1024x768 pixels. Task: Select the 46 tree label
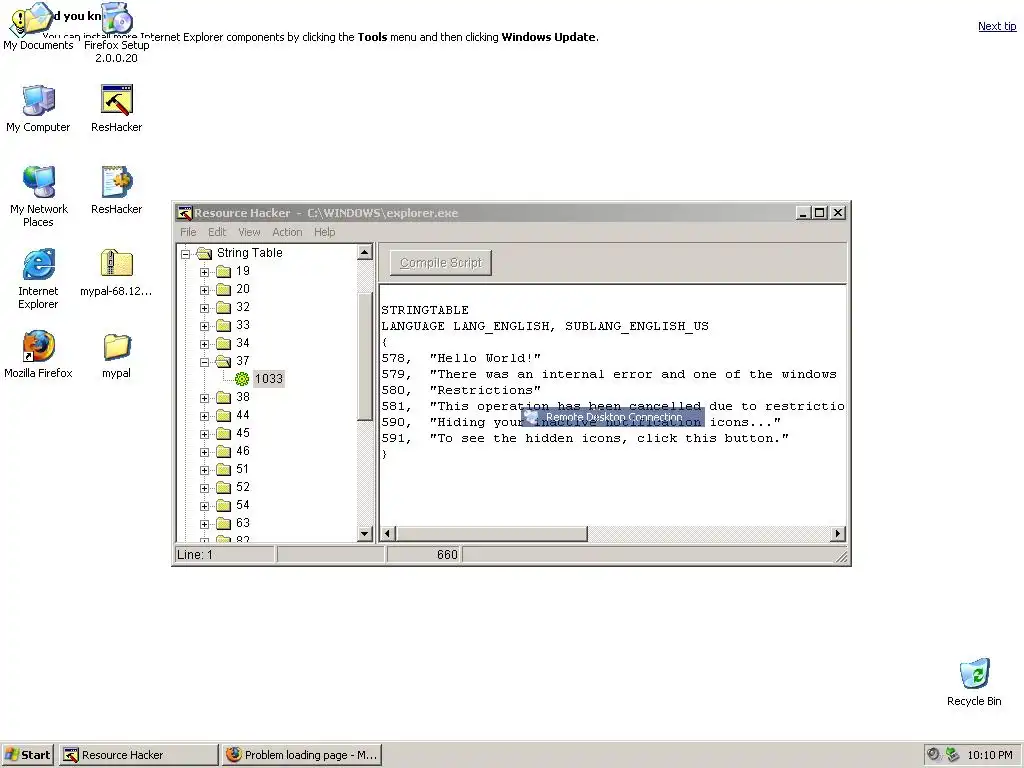click(243, 451)
